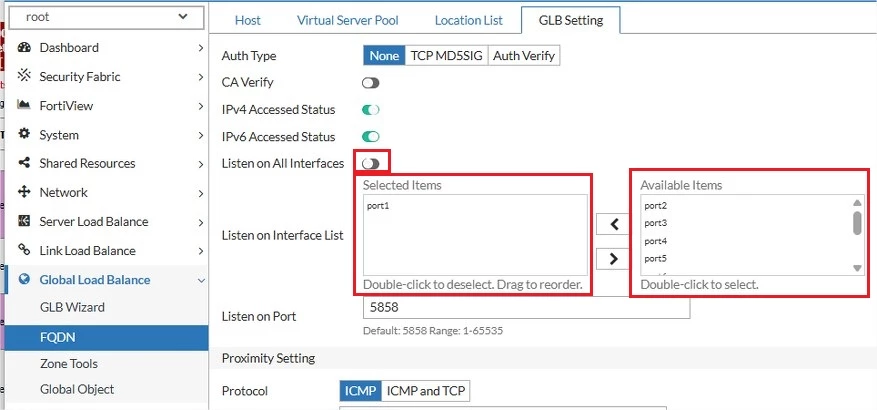Click the System gear icon
The image size is (877, 410).
point(24,135)
